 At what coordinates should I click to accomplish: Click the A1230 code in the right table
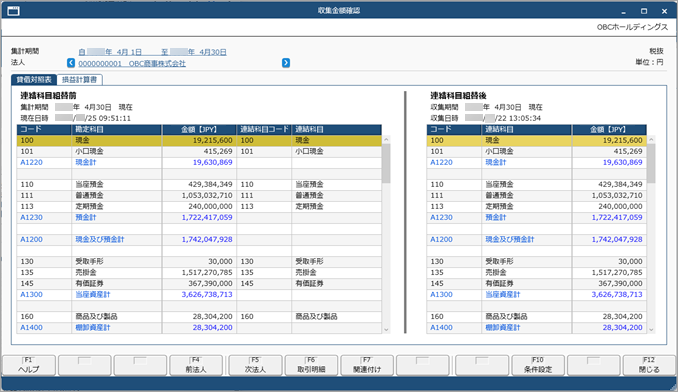click(x=441, y=217)
